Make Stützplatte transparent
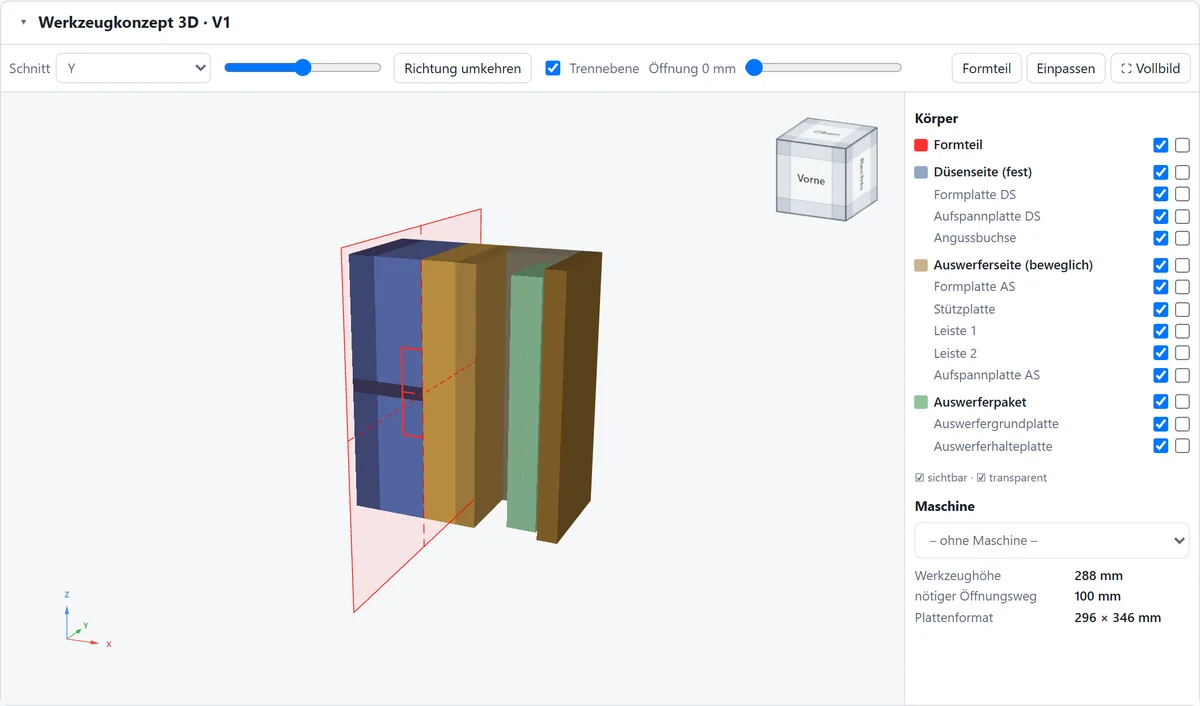Viewport: 1200px width, 706px height. click(1182, 309)
